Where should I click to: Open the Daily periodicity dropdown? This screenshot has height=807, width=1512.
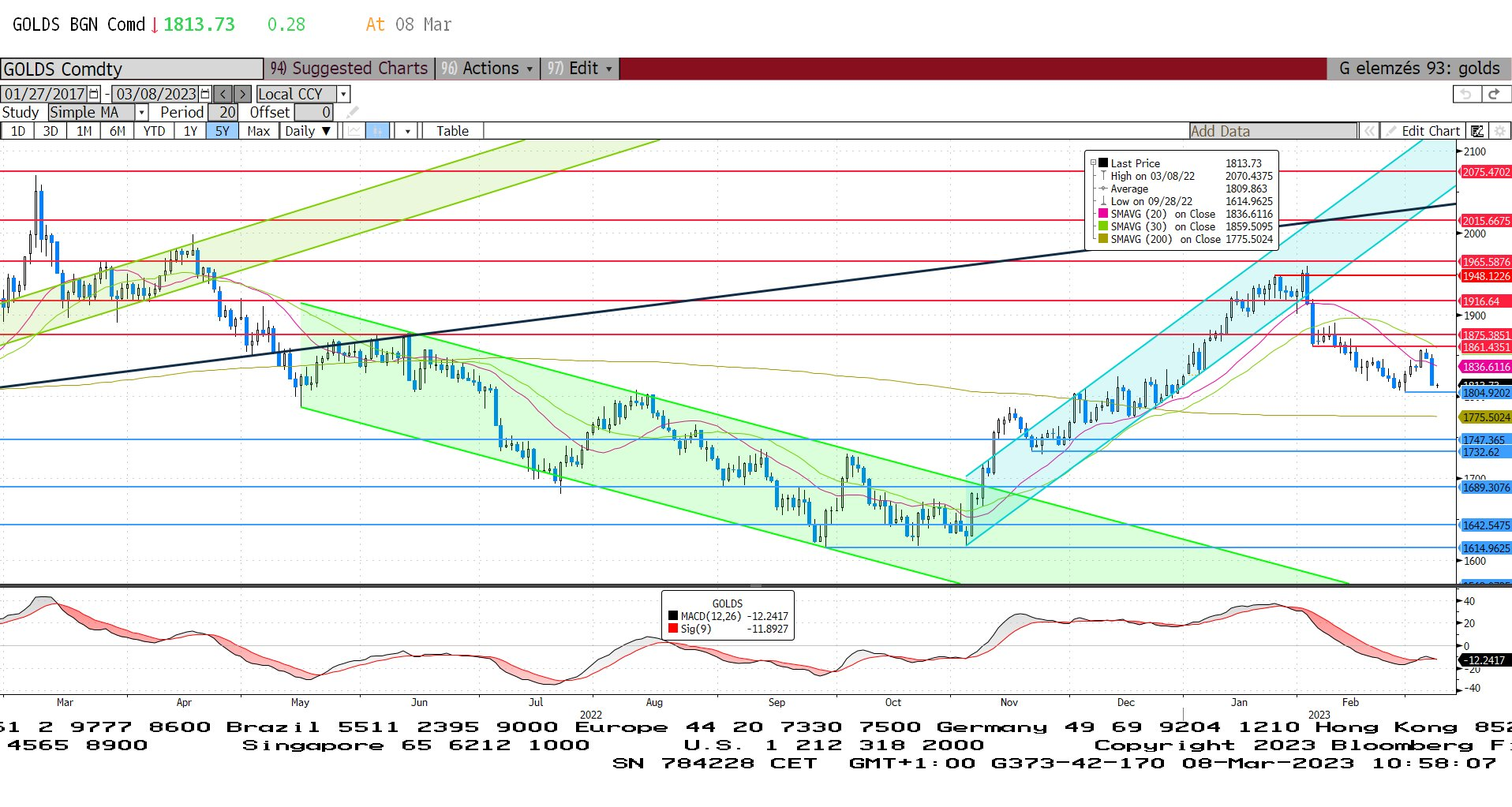click(309, 131)
